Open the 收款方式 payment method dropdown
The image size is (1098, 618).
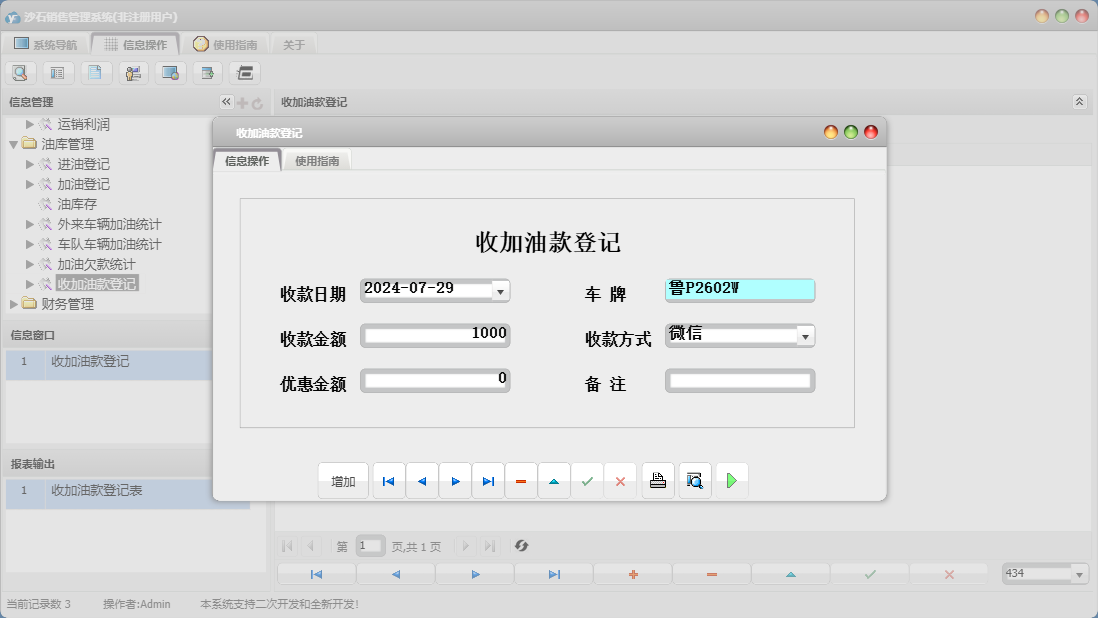point(805,335)
